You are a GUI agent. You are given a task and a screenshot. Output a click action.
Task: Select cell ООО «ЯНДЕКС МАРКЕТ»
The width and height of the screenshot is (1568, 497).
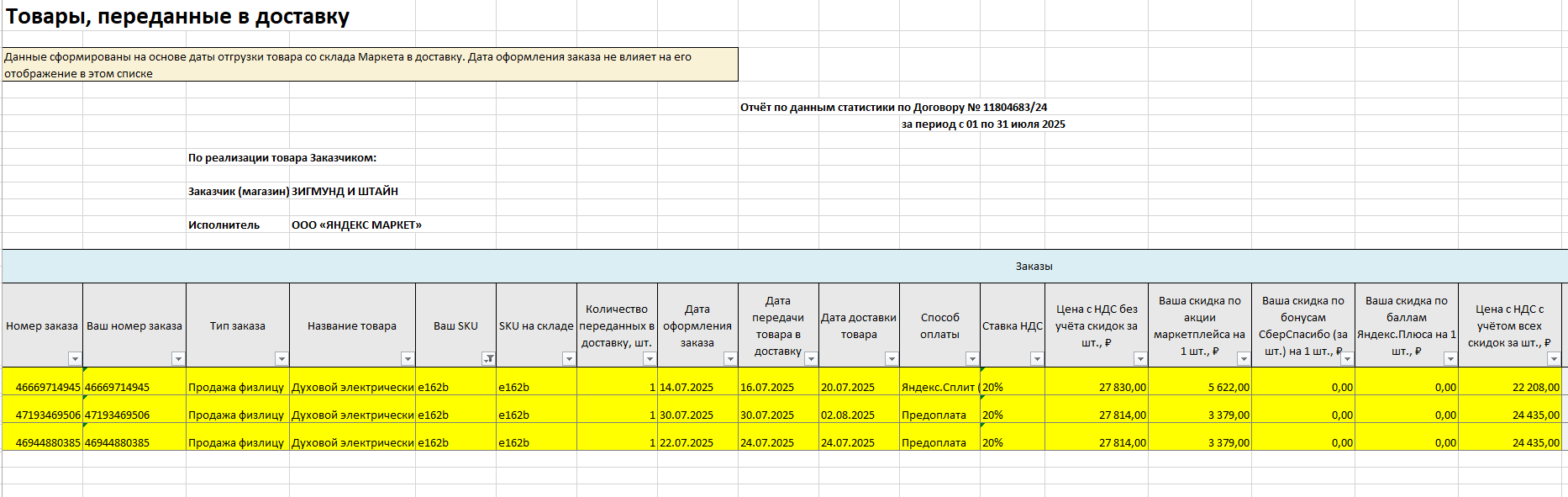(x=356, y=225)
